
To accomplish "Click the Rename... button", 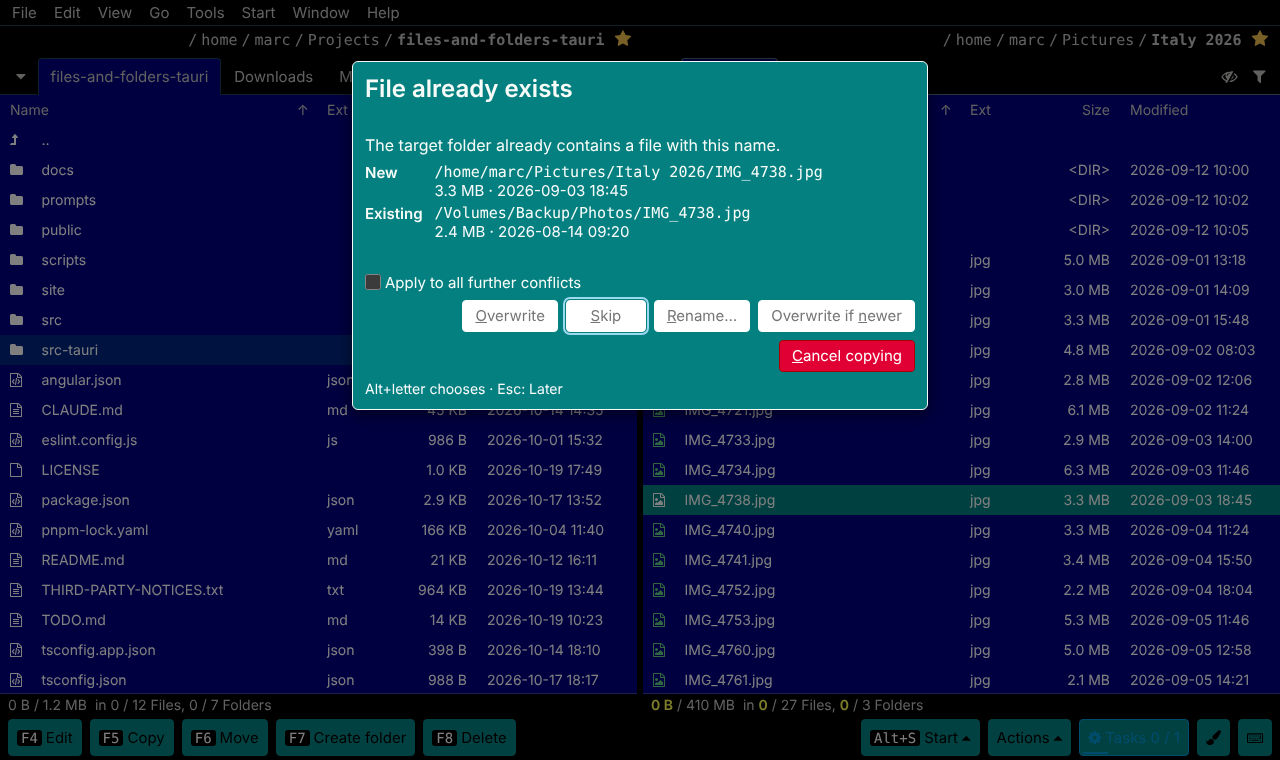I will tap(702, 316).
